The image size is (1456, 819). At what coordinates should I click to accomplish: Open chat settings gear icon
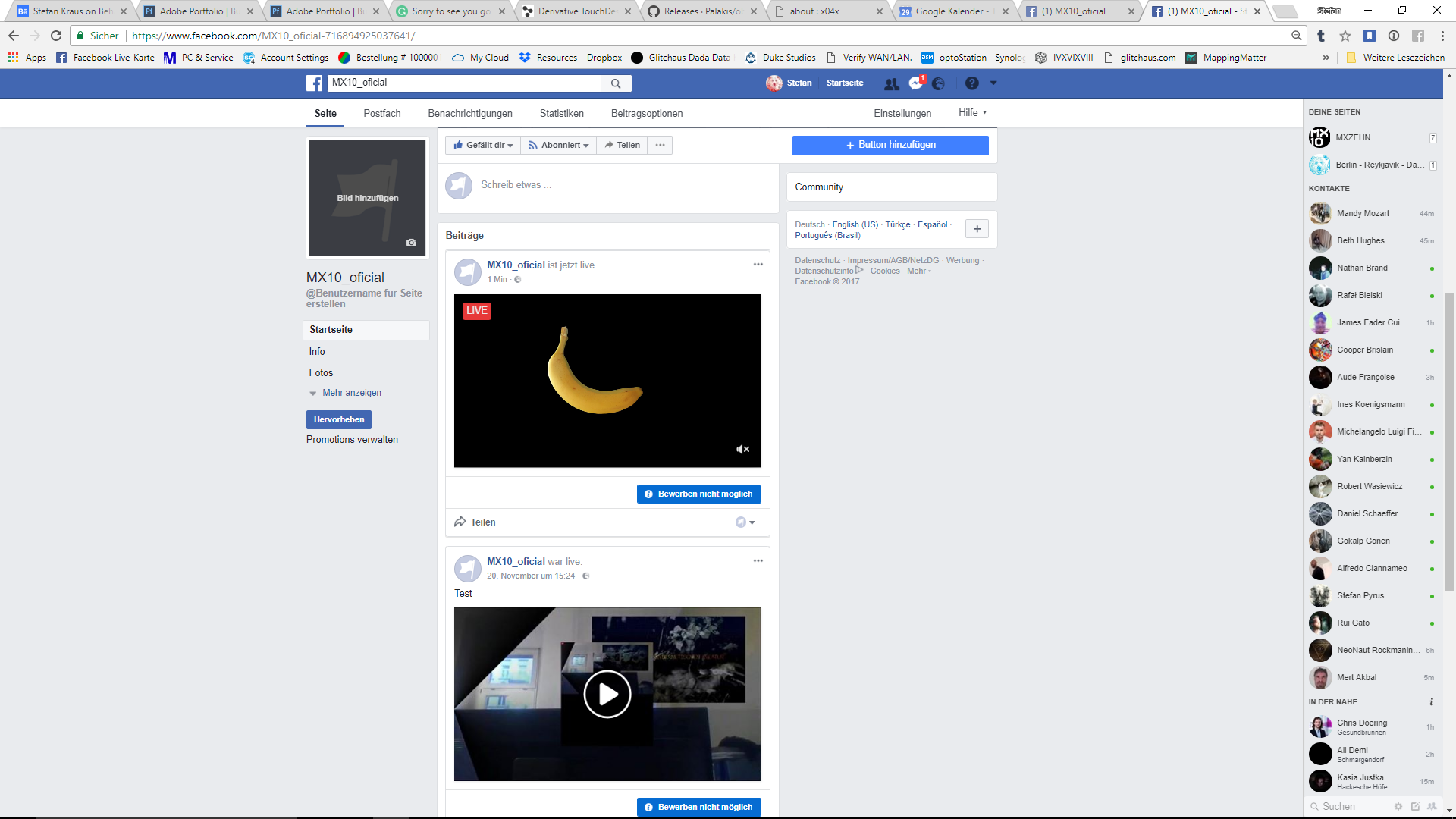click(1398, 807)
